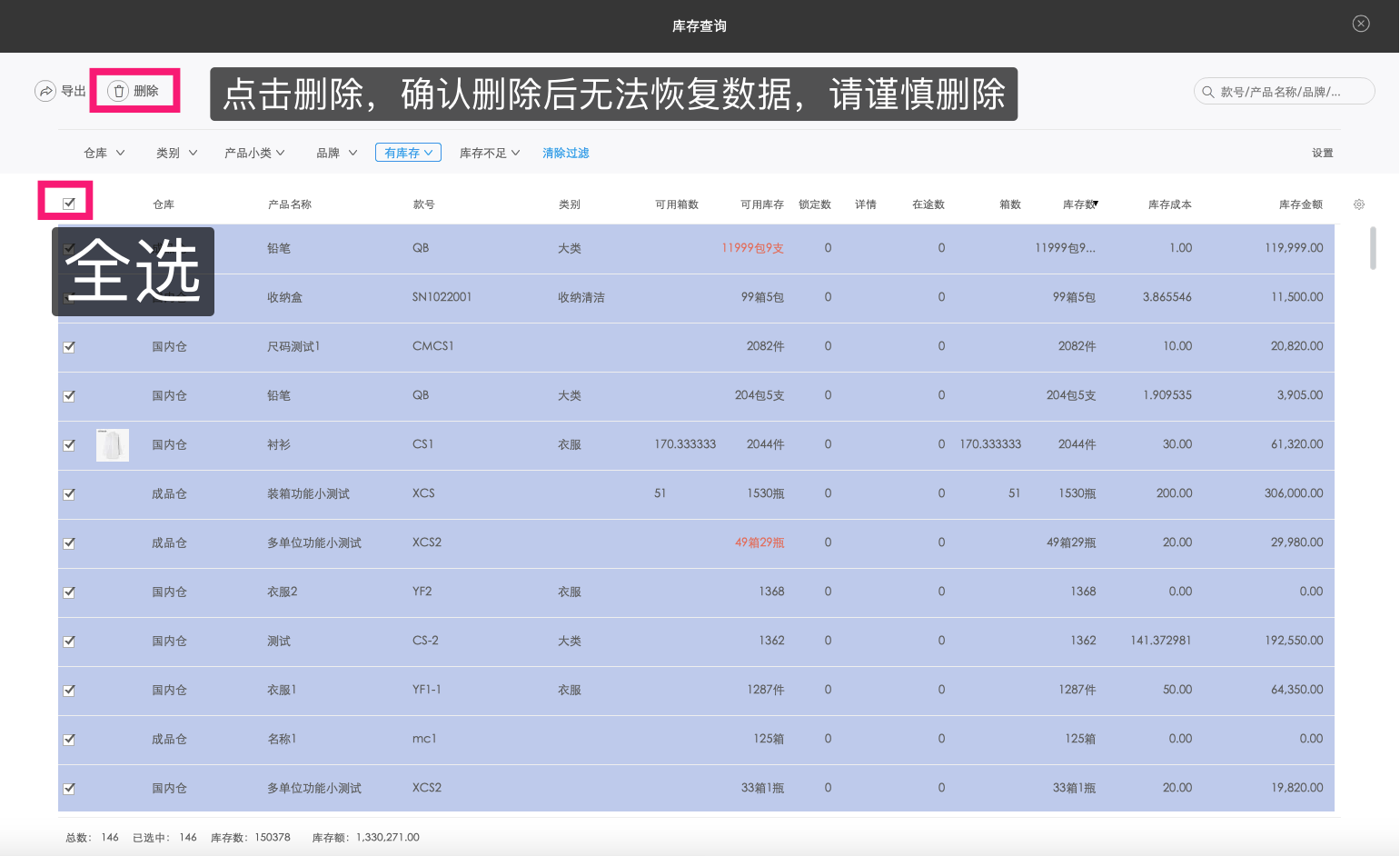Click the 清除过滤 link
The width and height of the screenshot is (1400, 856).
click(565, 152)
